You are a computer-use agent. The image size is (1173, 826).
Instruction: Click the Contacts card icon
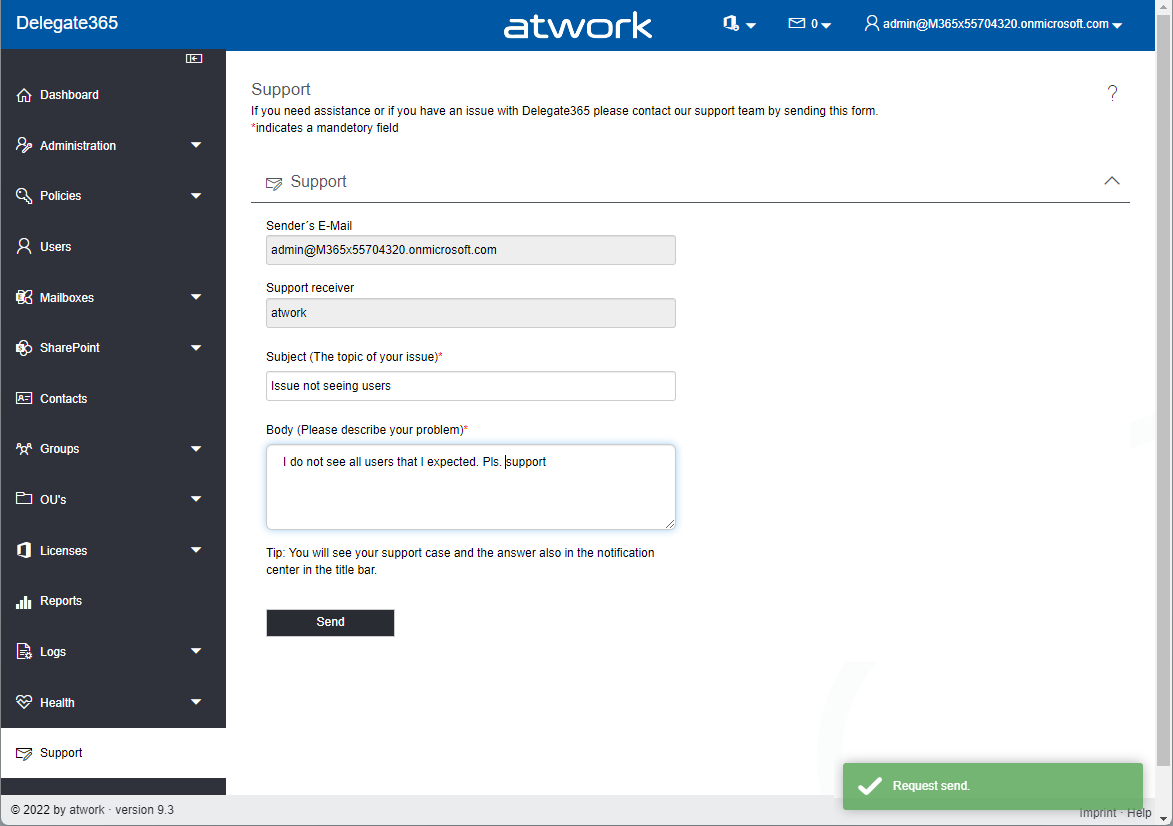pos(24,398)
